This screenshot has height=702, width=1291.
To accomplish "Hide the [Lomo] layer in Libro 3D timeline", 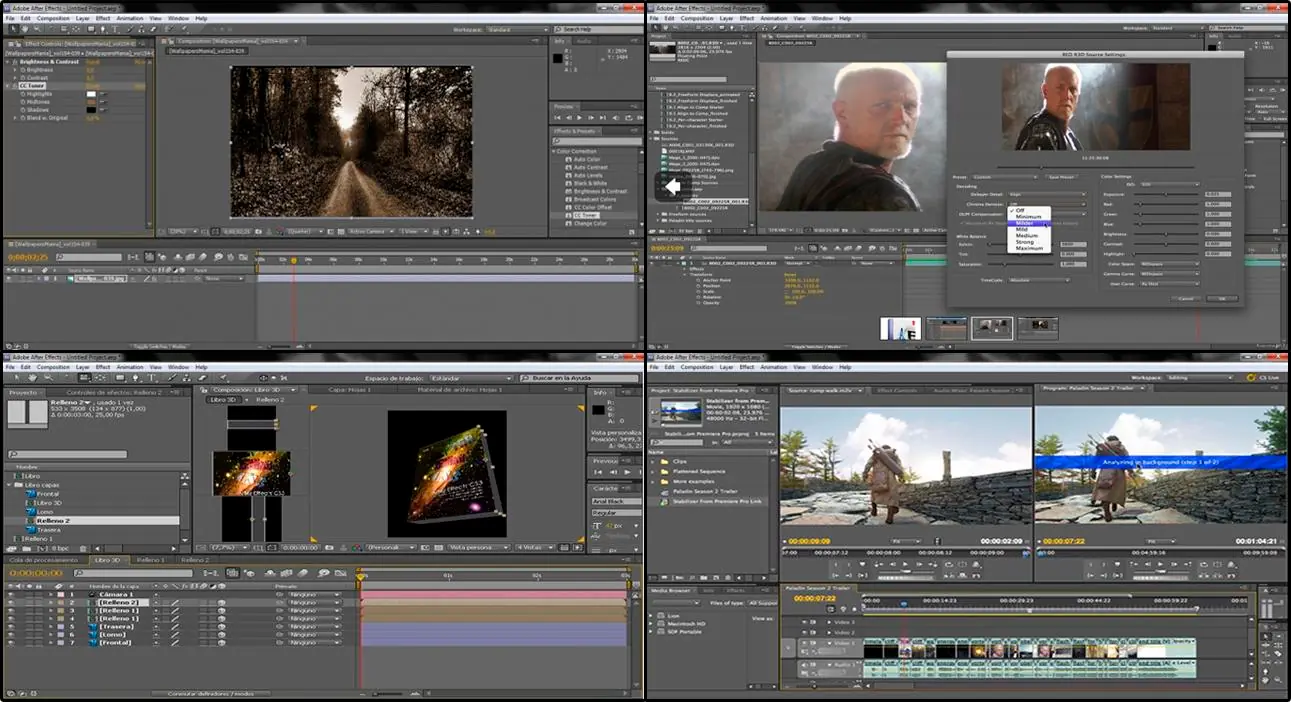I will click(x=10, y=635).
